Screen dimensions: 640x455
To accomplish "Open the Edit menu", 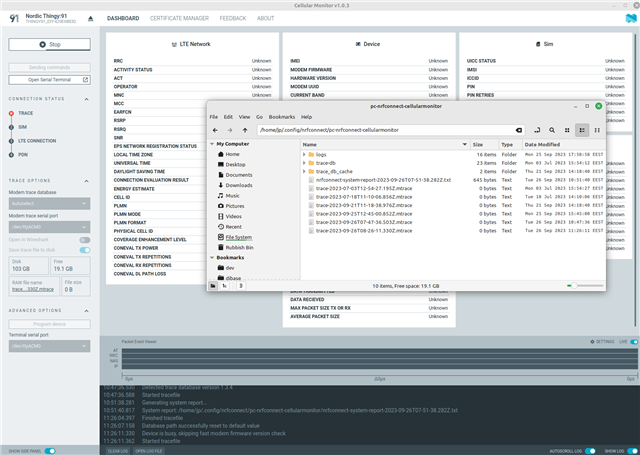I will (228, 117).
